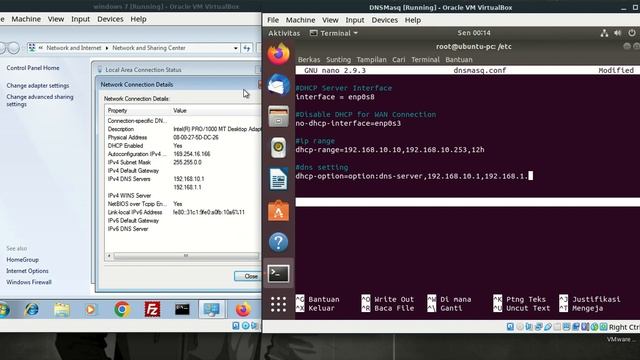This screenshot has width=640, height=360.
Task: Click the volume icon in Ubuntu top bar
Action: (618, 33)
